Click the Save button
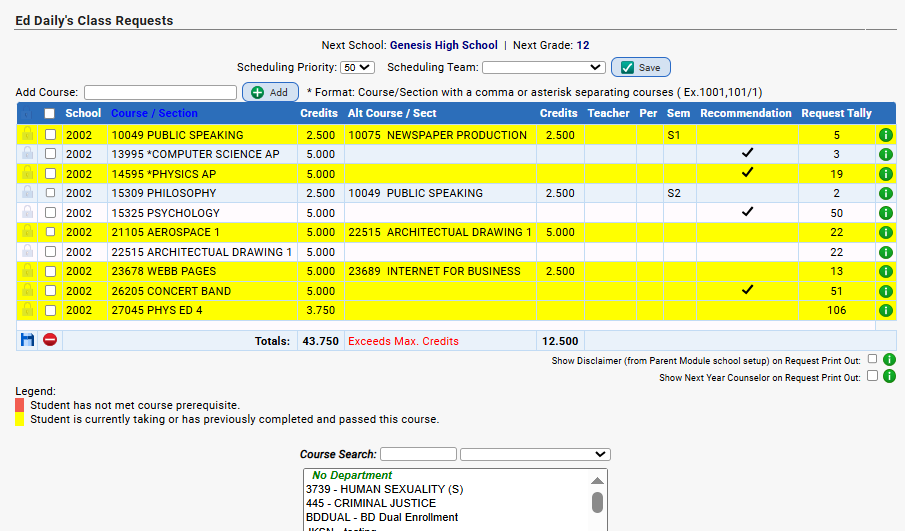The height and width of the screenshot is (531, 905). pyautogui.click(x=641, y=68)
